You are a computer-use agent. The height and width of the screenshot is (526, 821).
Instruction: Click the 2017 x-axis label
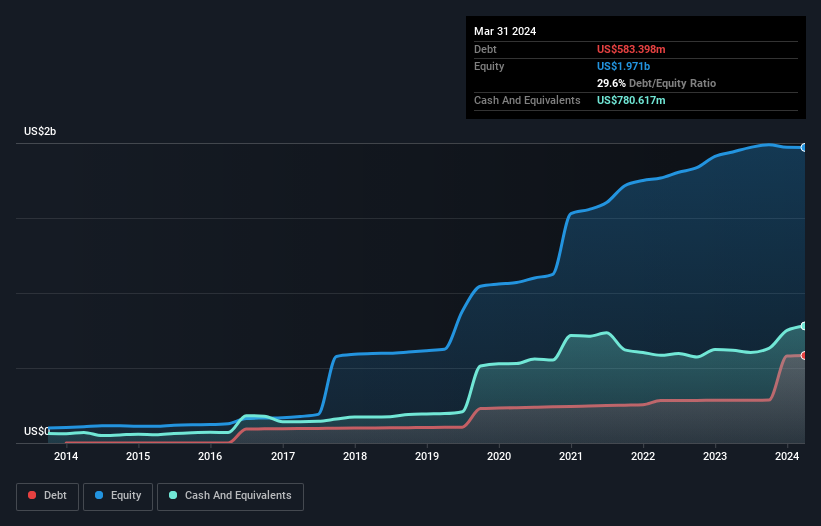pyautogui.click(x=283, y=456)
